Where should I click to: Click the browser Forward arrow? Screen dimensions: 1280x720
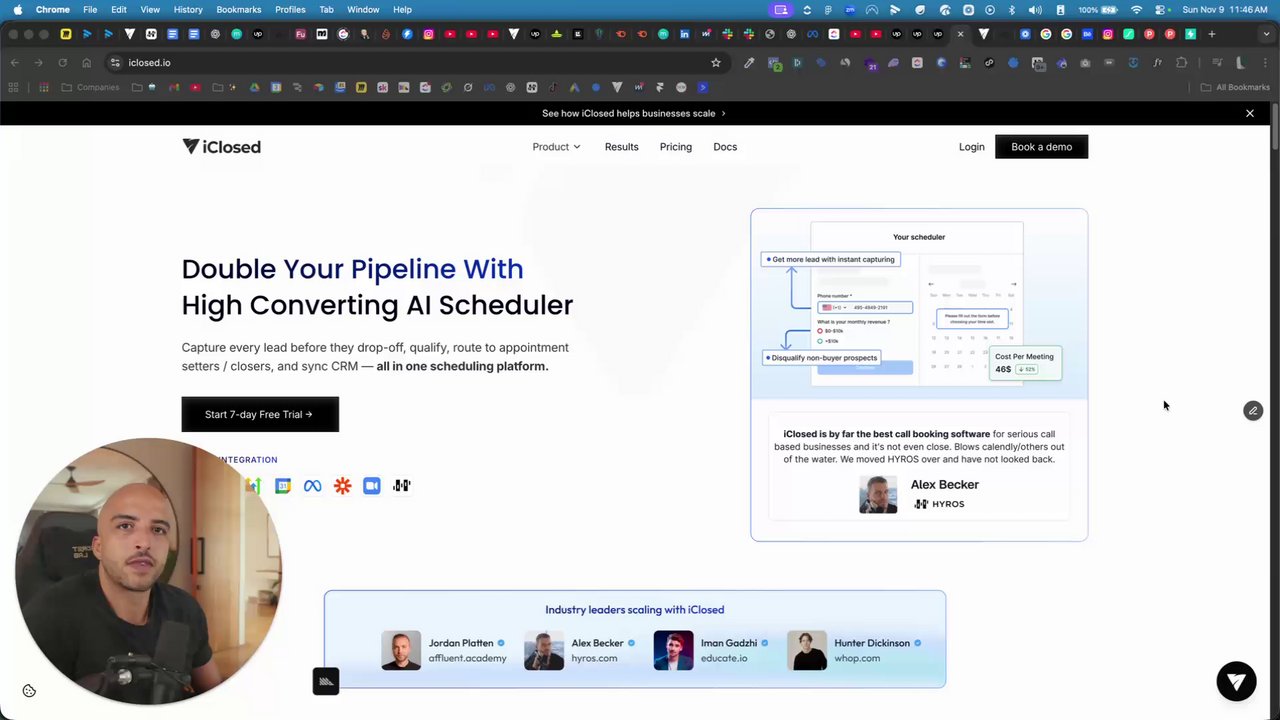coord(38,62)
